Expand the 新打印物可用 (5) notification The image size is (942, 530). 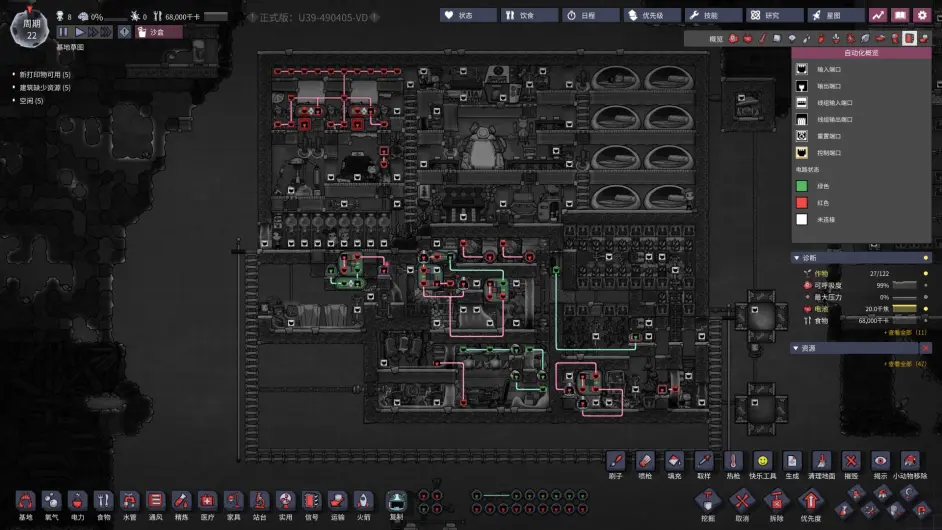pos(45,75)
